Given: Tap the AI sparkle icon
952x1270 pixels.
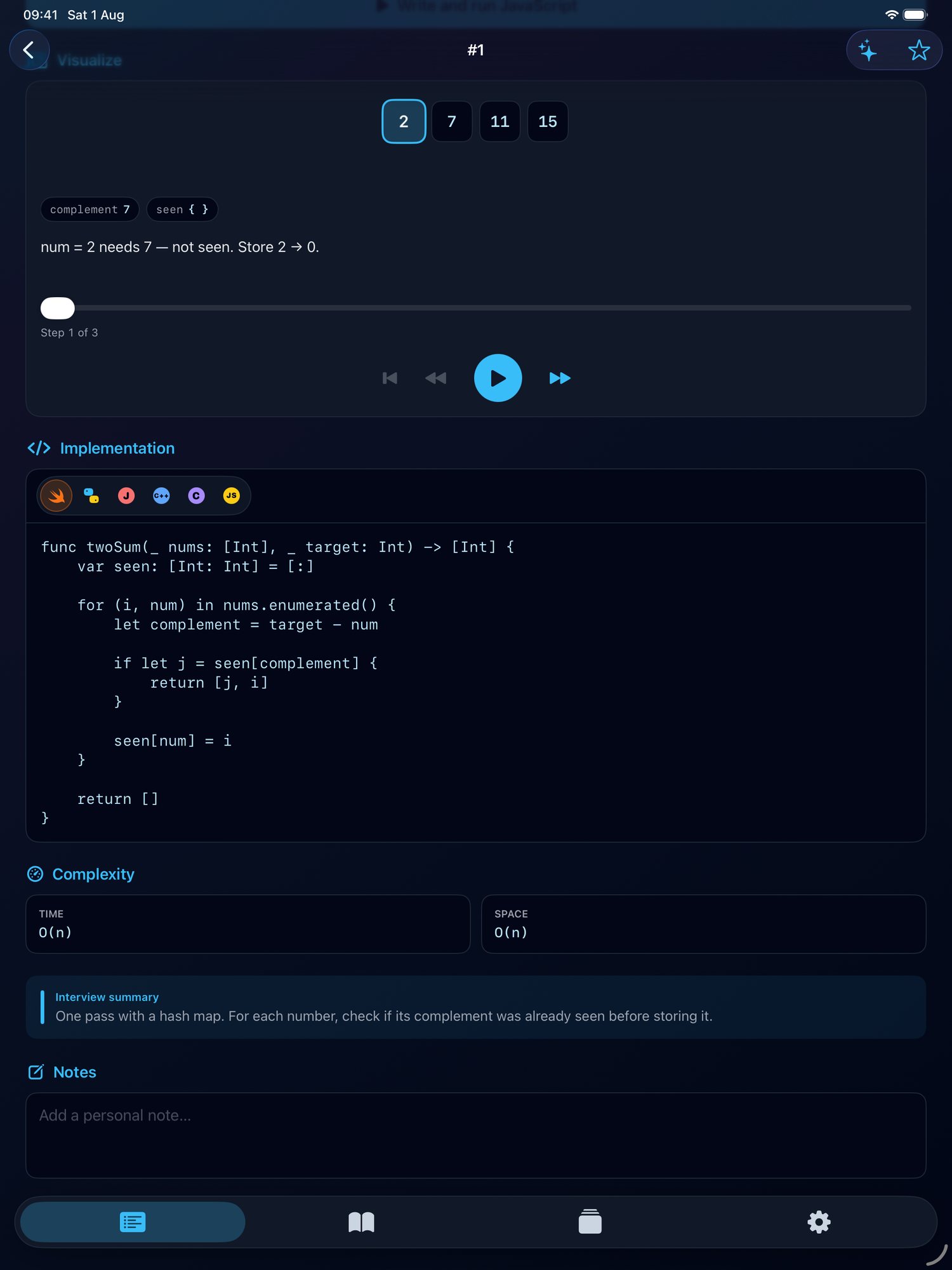Looking at the screenshot, I should pos(868,50).
